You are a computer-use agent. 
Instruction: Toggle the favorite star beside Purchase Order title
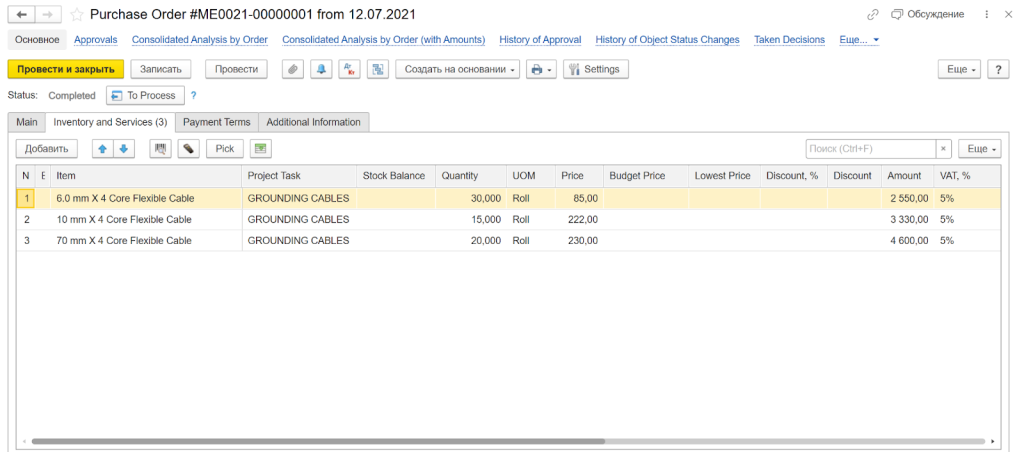(76, 15)
